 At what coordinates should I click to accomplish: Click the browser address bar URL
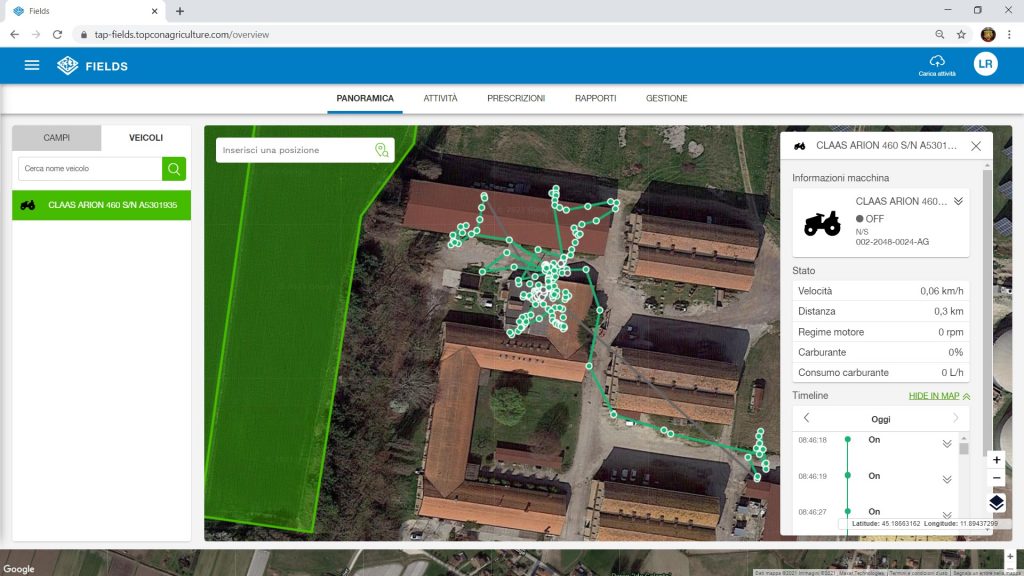182,35
